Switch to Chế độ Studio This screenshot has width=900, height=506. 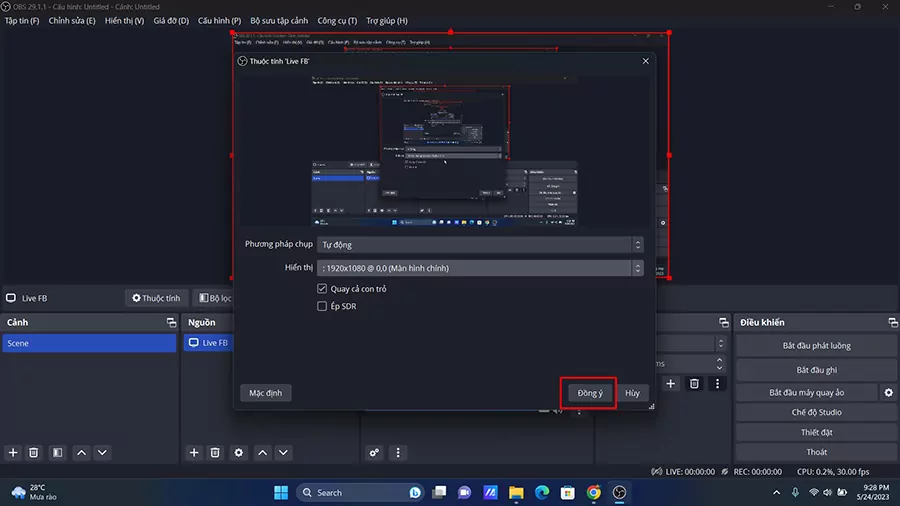816,412
